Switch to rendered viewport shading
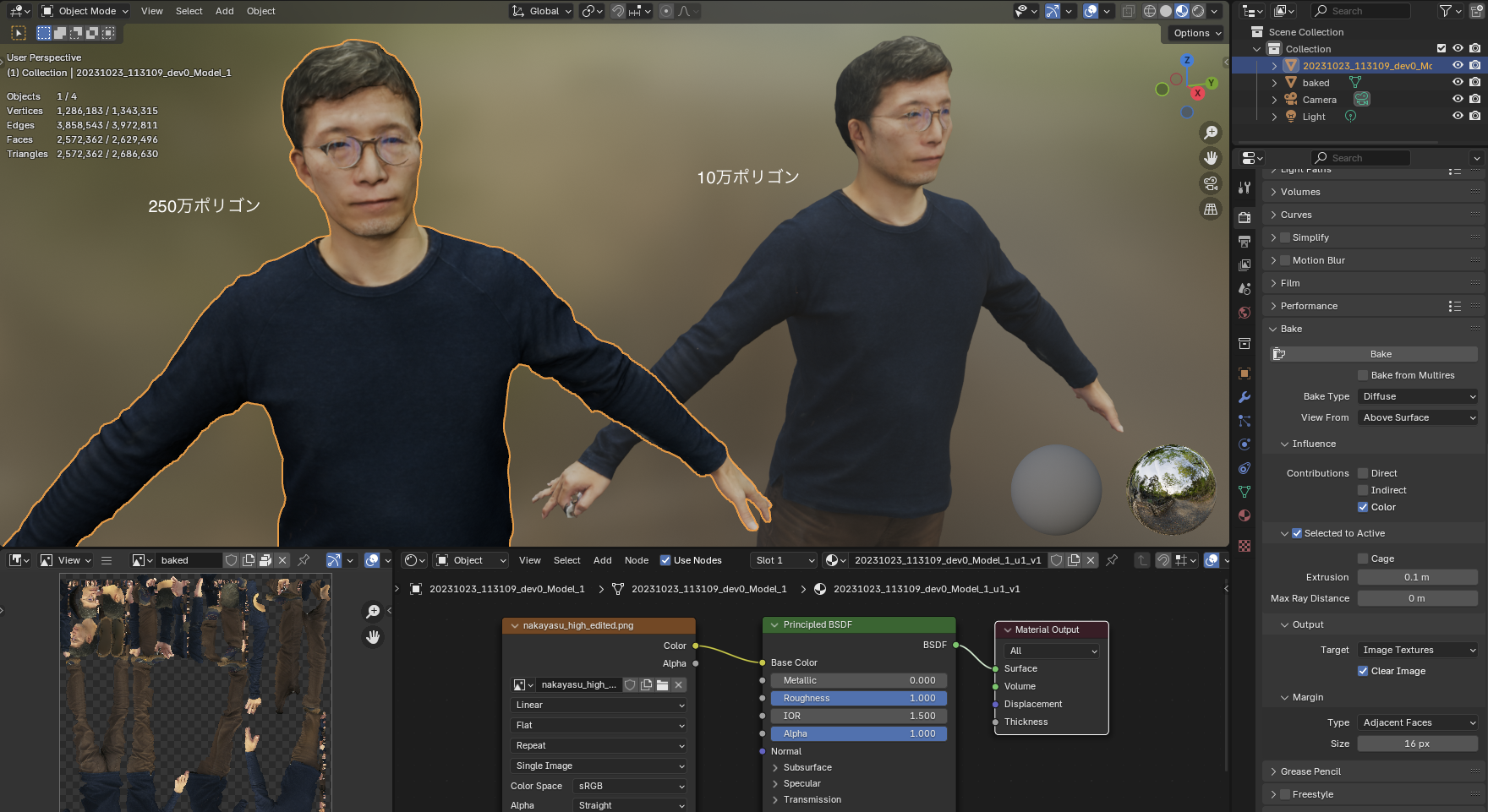 [x=1198, y=11]
